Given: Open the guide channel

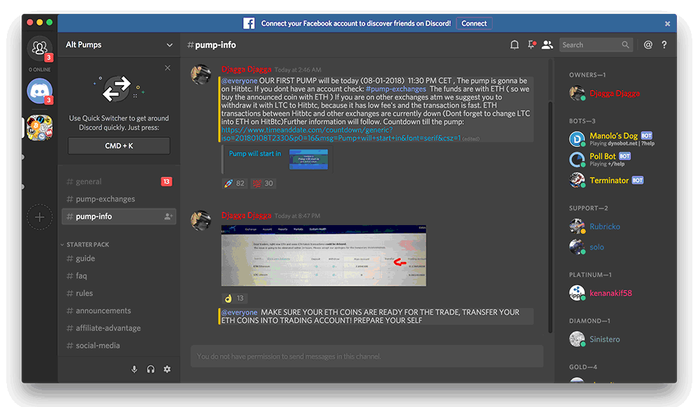Looking at the screenshot, I should 119,258.
